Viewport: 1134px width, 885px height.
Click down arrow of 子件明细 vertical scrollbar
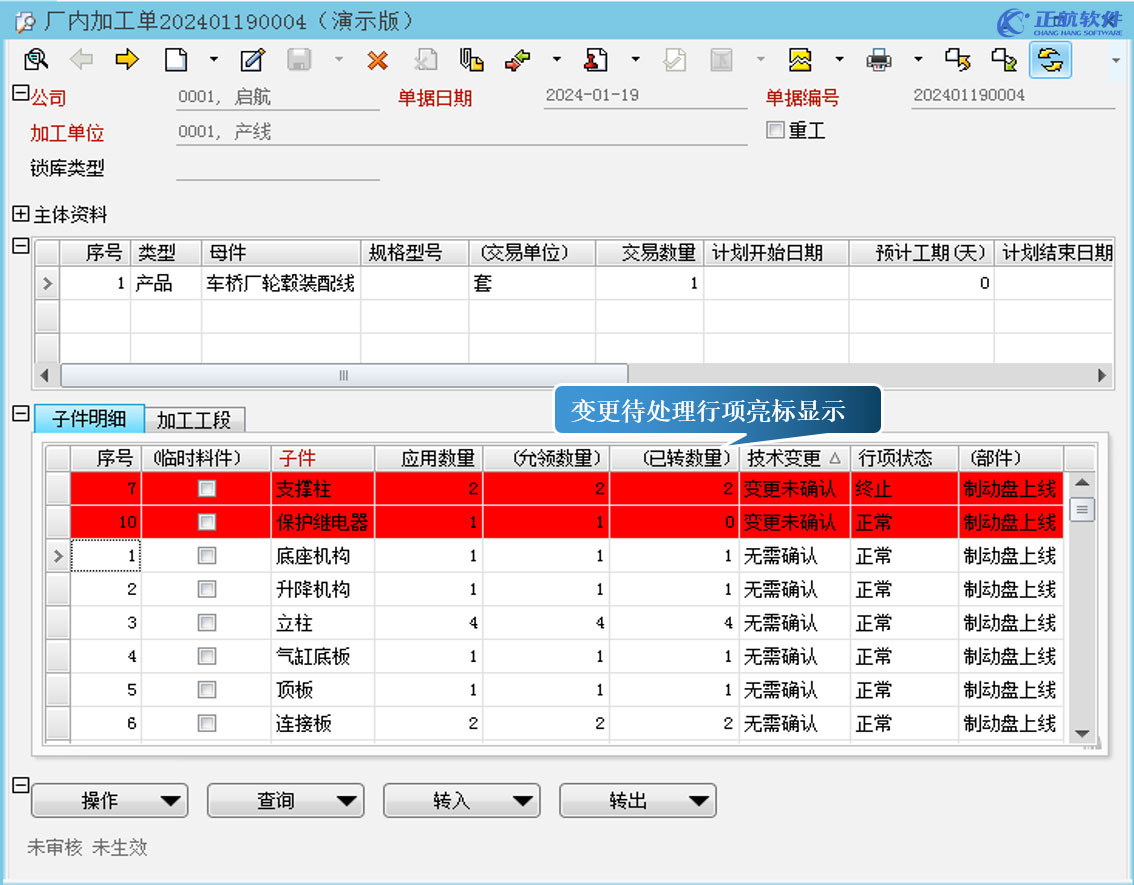coord(1082,733)
